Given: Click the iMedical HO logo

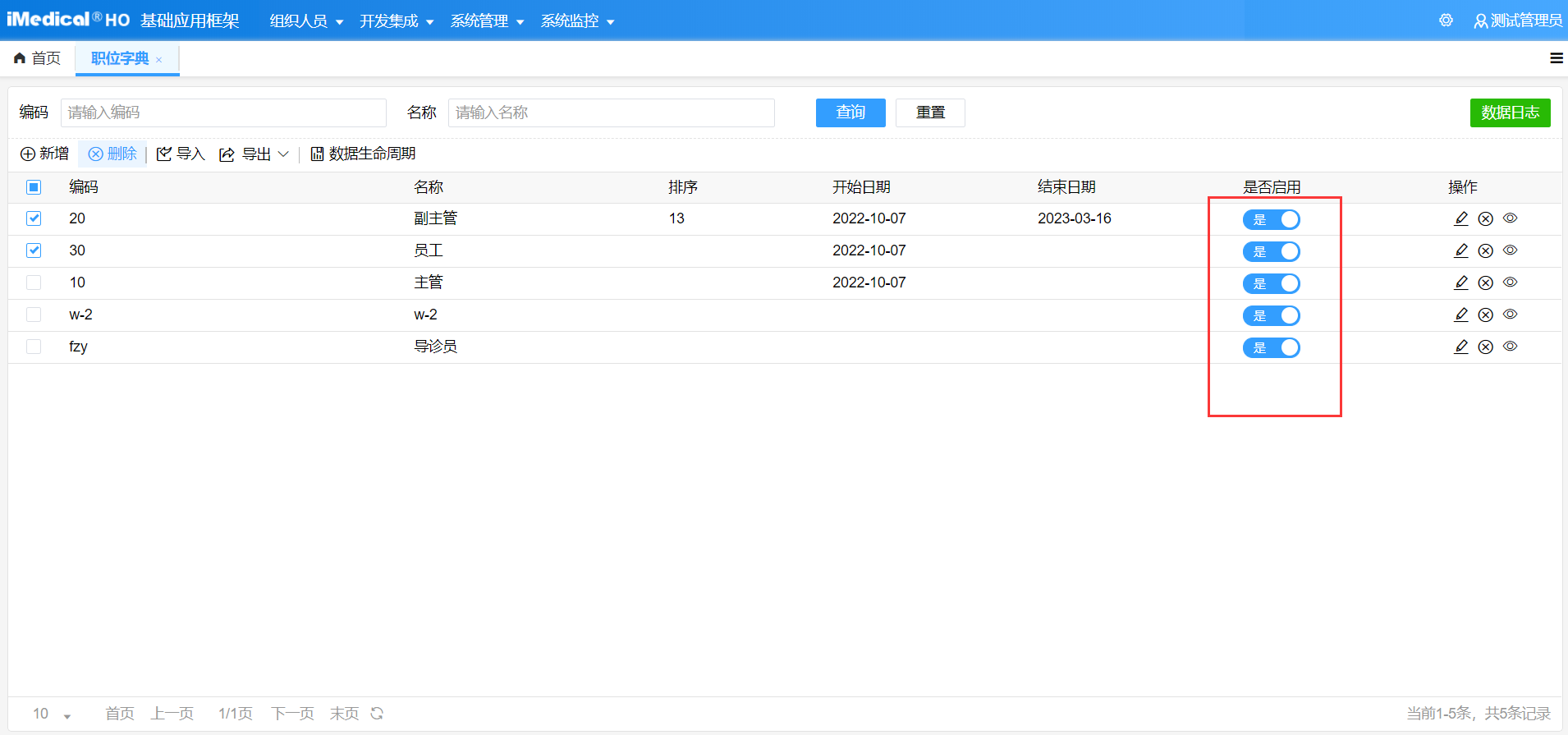Looking at the screenshot, I should pyautogui.click(x=68, y=20).
